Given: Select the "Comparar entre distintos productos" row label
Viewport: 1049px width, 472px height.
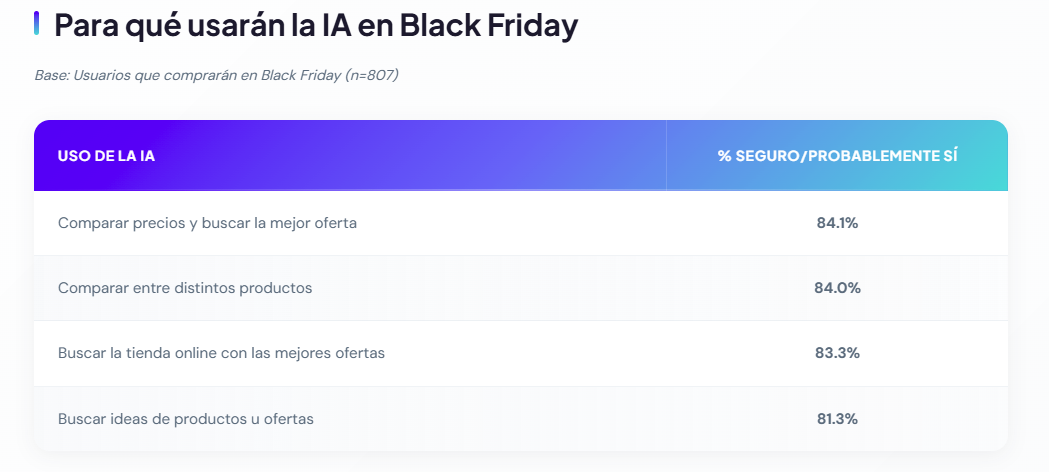Looking at the screenshot, I should [185, 288].
